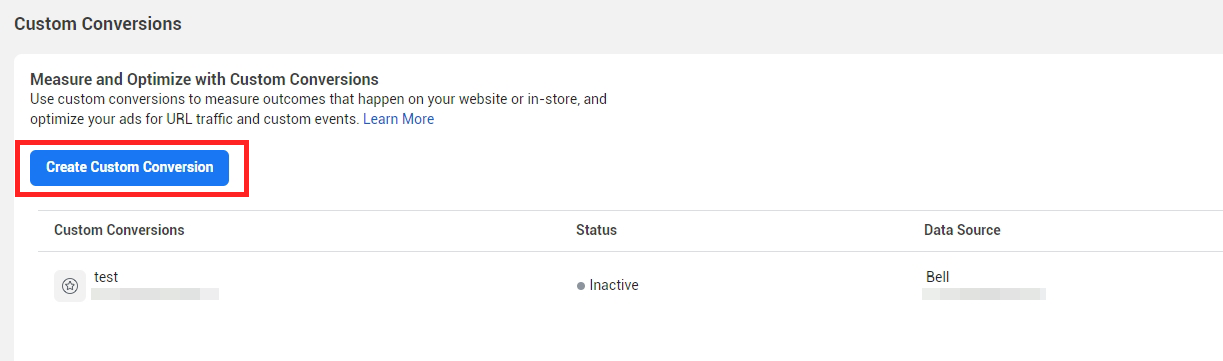Screen dimensions: 1223x361
Task: Click the description line about website outcomes
Action: [318, 100]
